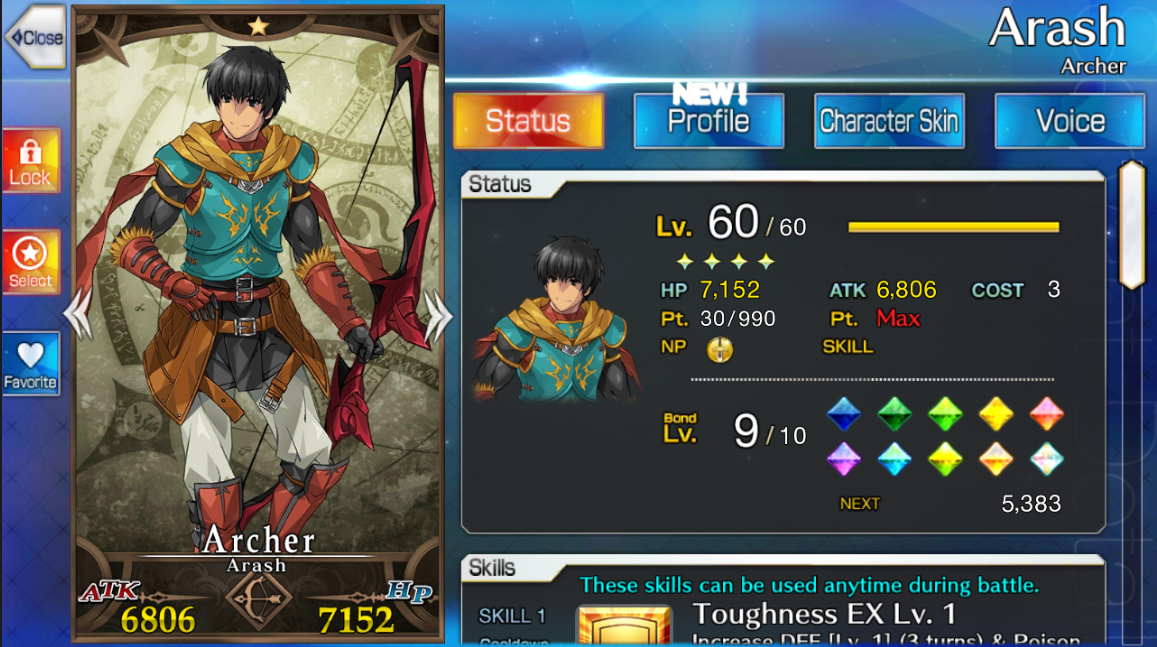Toggle the Favorite heart button
1157x647 pixels.
pyautogui.click(x=30, y=364)
